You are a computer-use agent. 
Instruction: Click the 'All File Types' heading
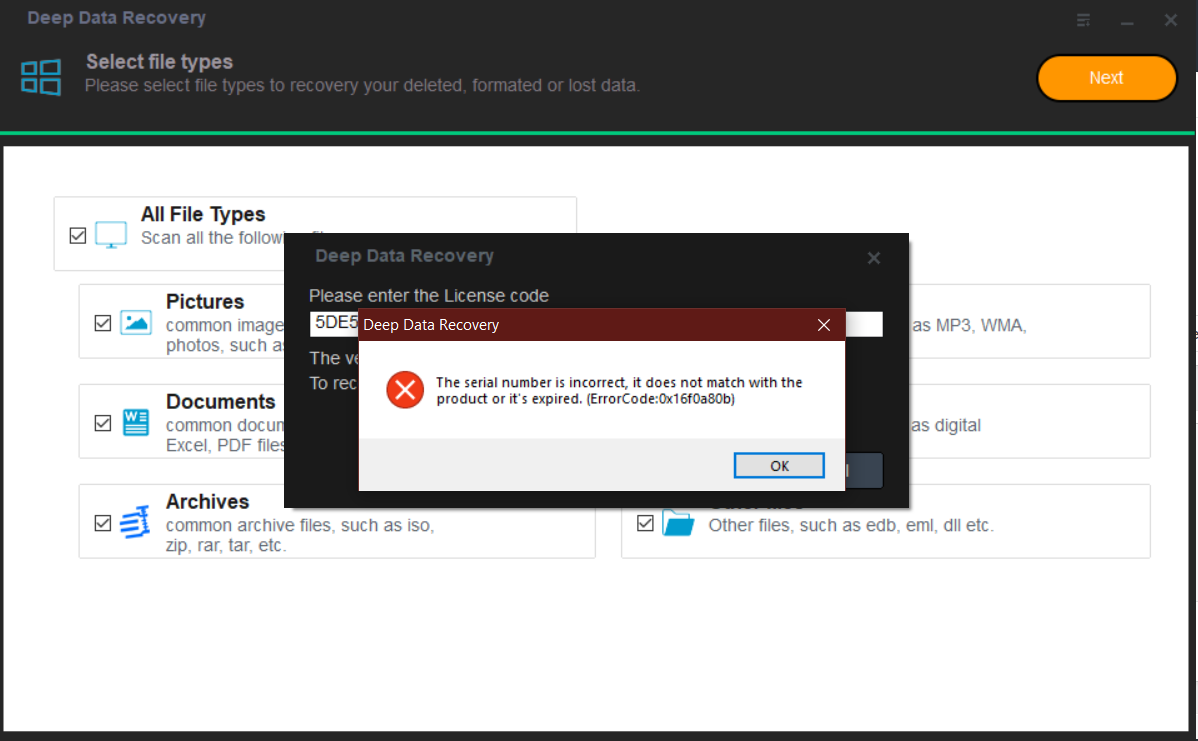[203, 214]
